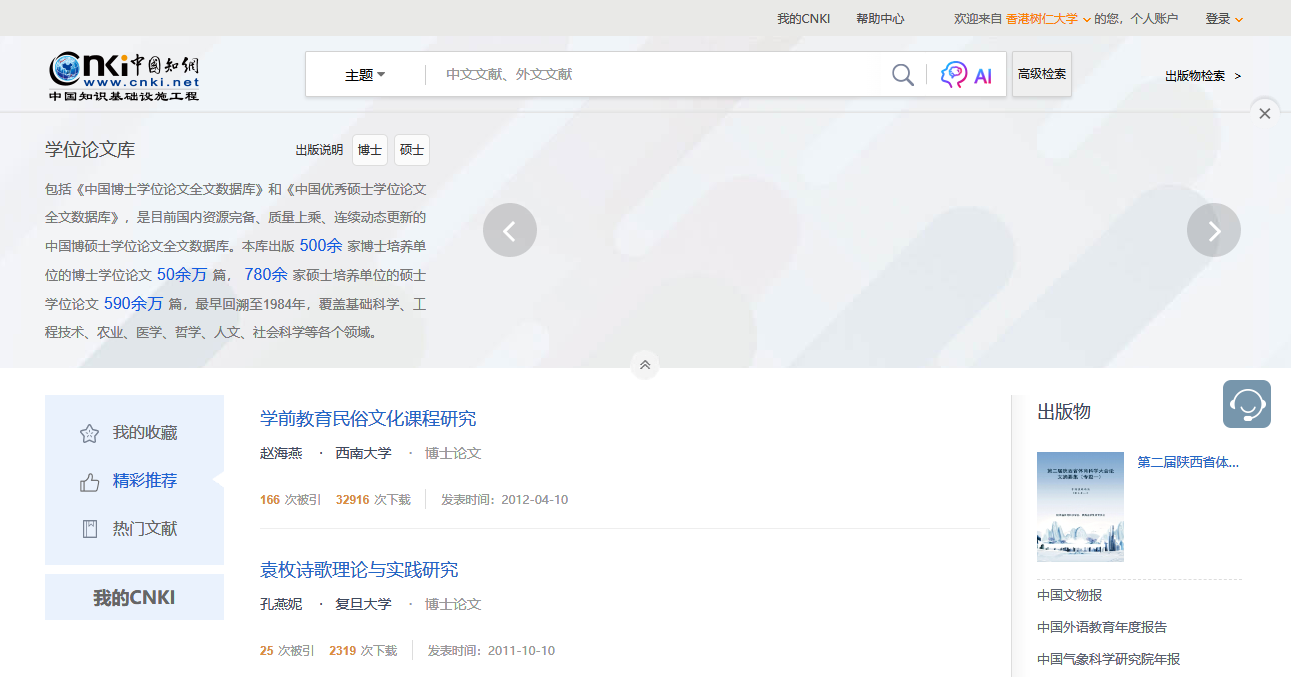Expand the 主题 search field dropdown
Viewport: 1291px width, 677px height.
[365, 75]
